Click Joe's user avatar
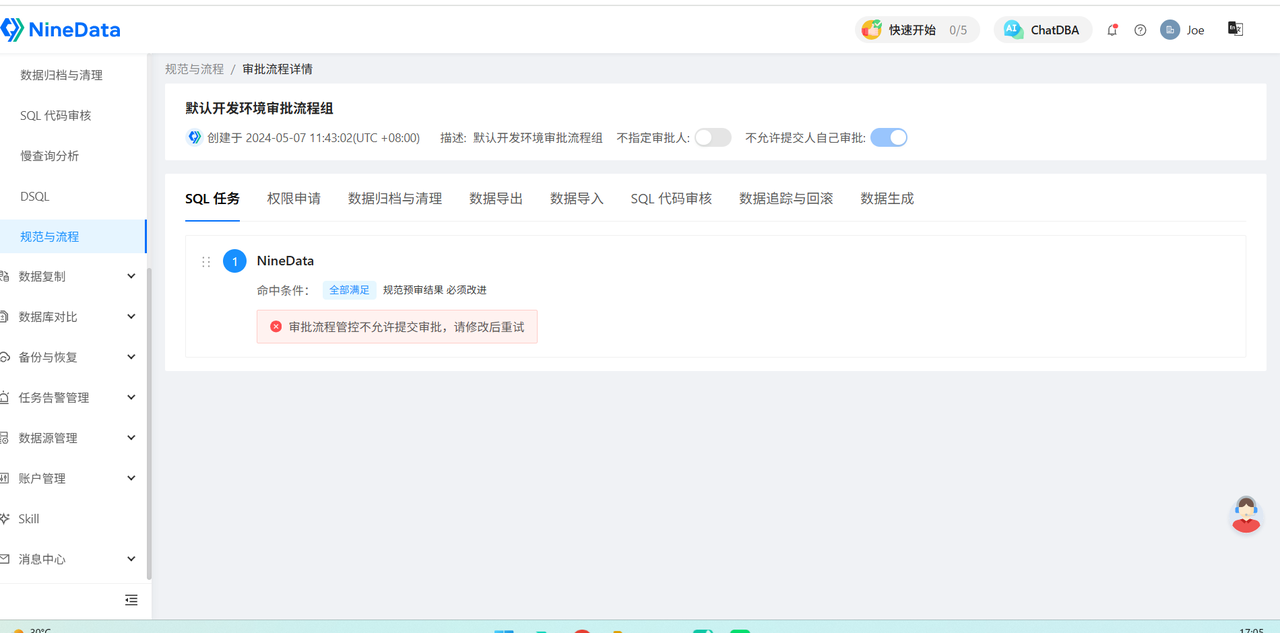 pyautogui.click(x=1170, y=30)
